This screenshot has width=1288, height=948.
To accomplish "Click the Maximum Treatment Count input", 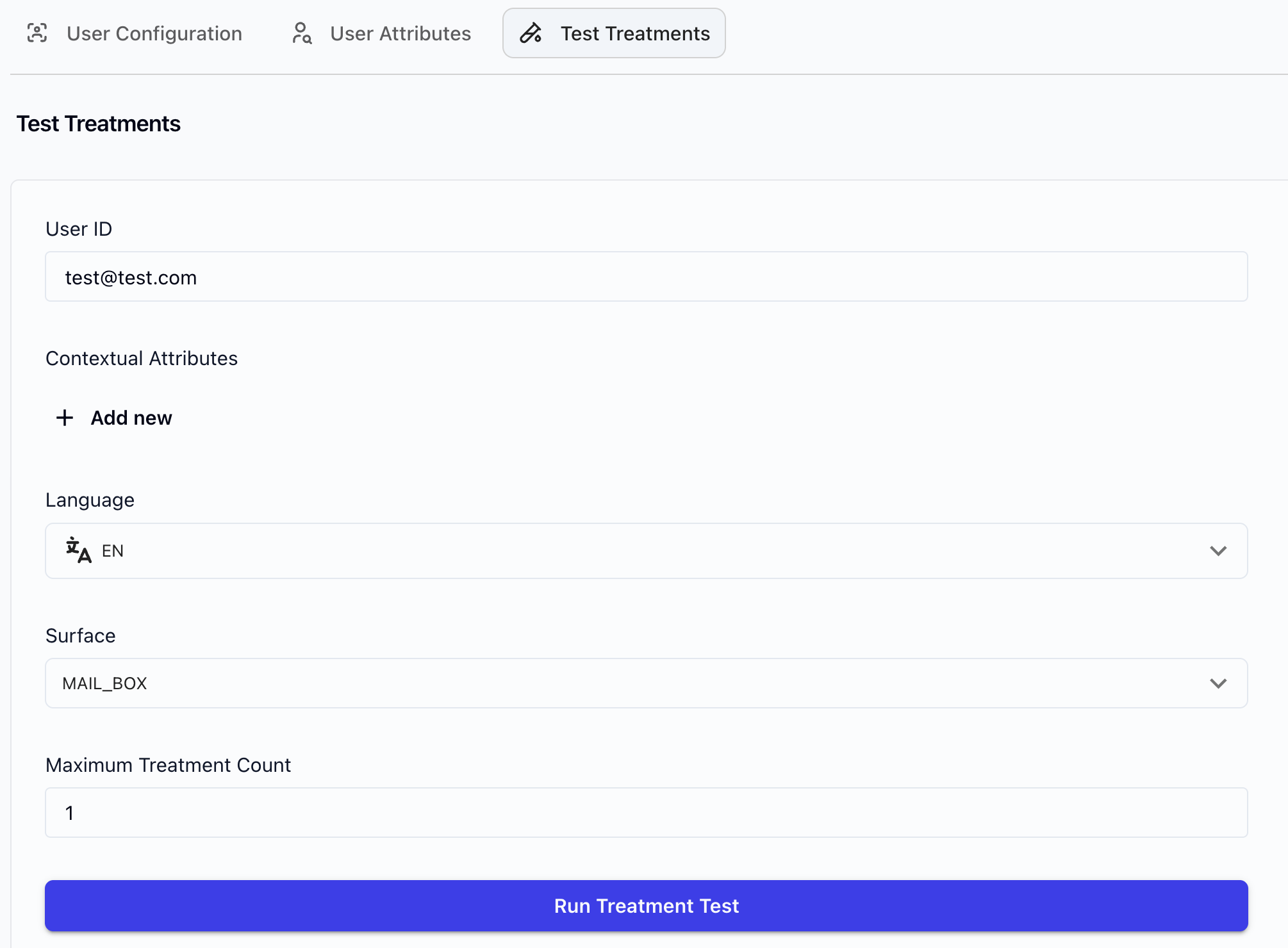I will [646, 812].
